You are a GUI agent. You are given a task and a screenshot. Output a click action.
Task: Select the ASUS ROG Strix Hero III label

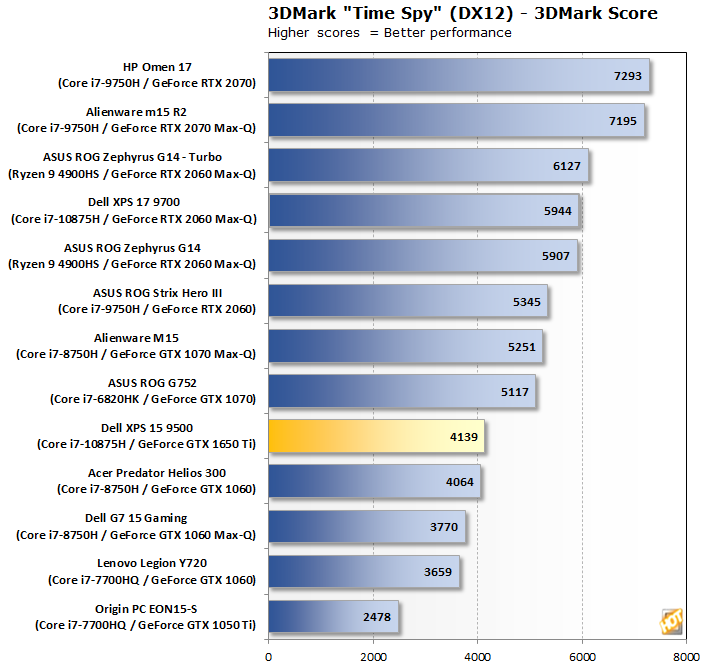pyautogui.click(x=157, y=301)
